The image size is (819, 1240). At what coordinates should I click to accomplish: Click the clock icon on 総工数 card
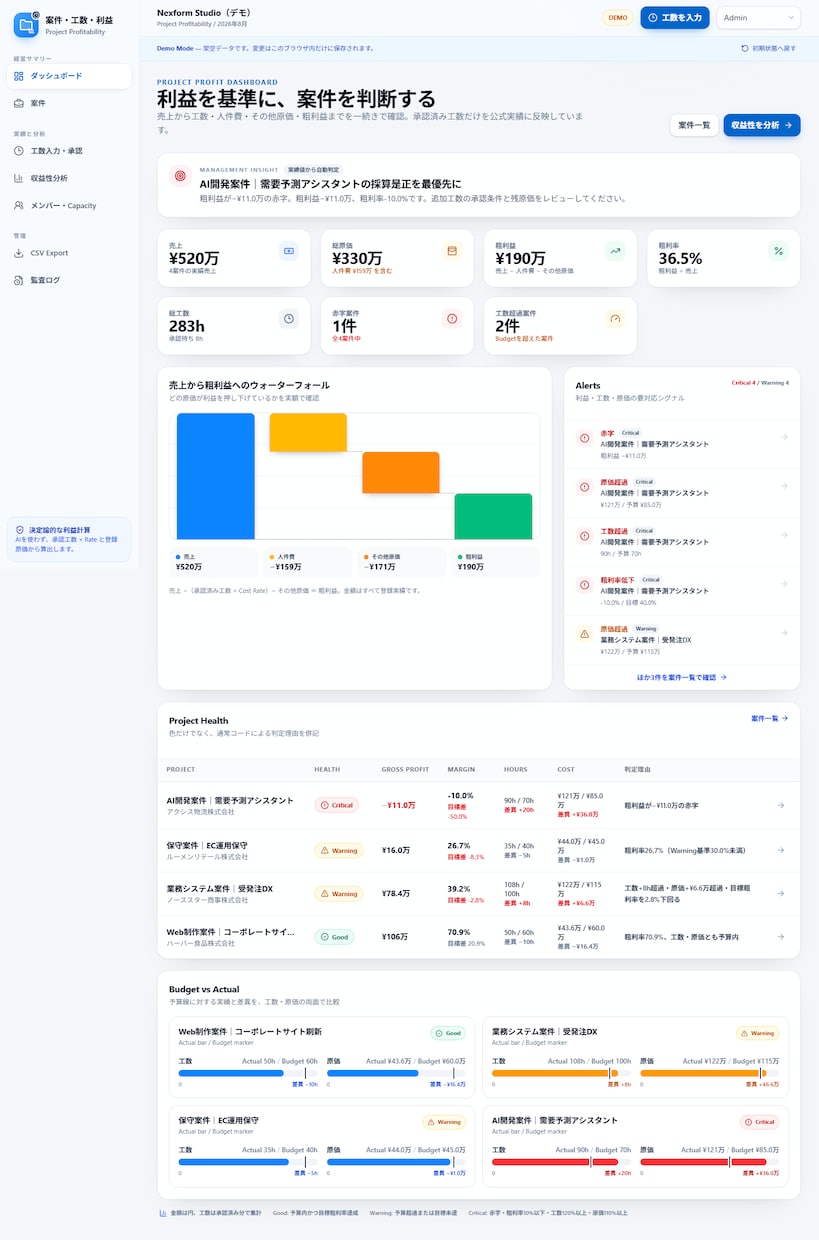pyautogui.click(x=289, y=318)
